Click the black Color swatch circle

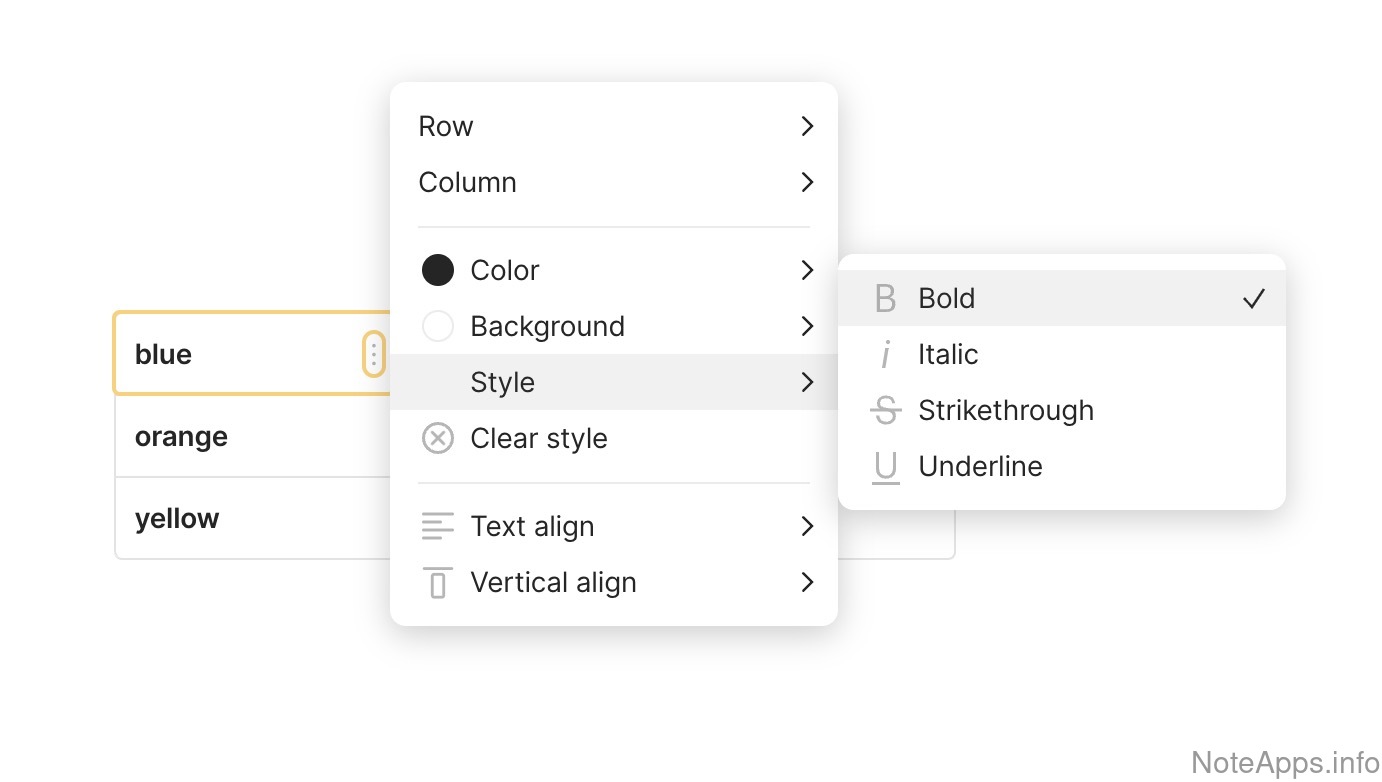(438, 271)
